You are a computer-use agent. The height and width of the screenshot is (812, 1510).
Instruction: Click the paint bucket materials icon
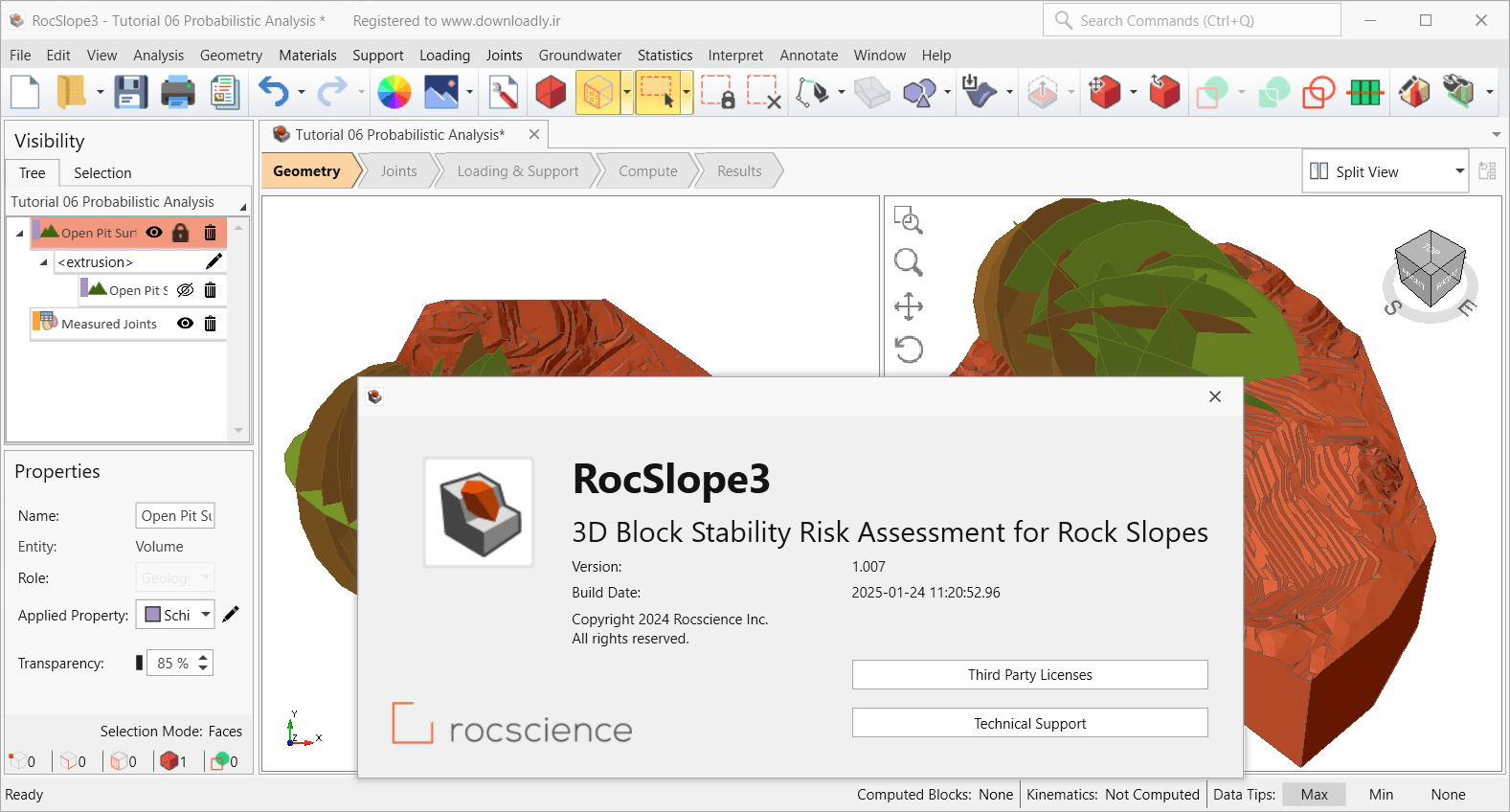[1458, 93]
